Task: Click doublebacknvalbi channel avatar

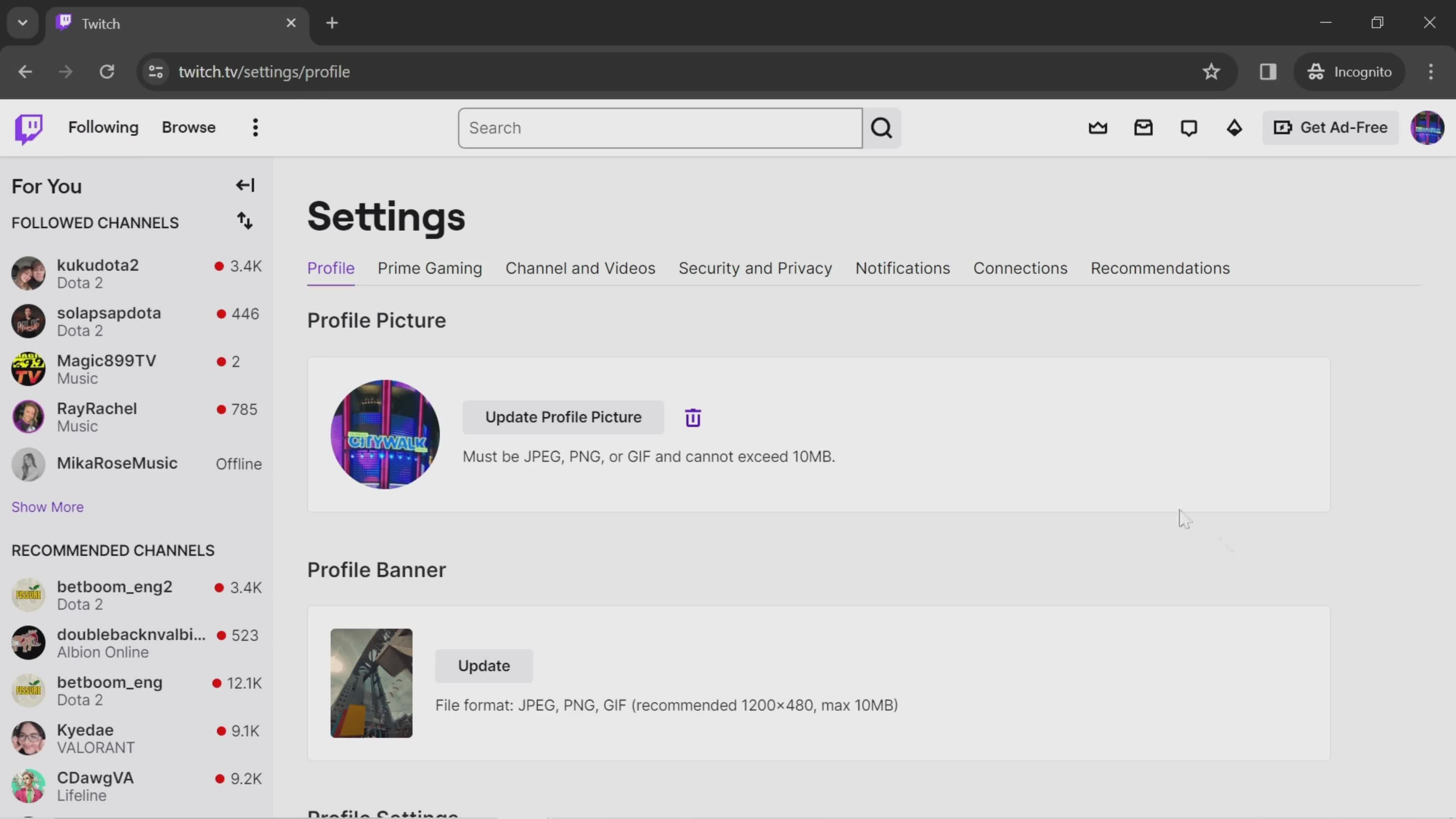Action: coord(28,643)
